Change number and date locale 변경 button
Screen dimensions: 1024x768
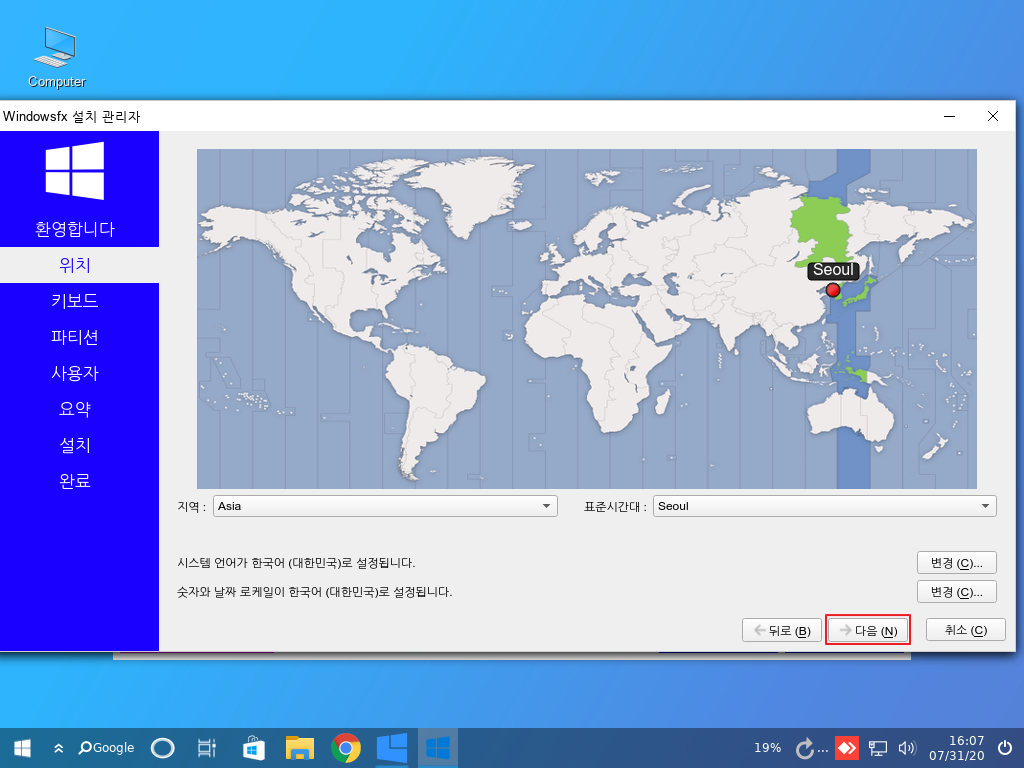click(x=957, y=592)
